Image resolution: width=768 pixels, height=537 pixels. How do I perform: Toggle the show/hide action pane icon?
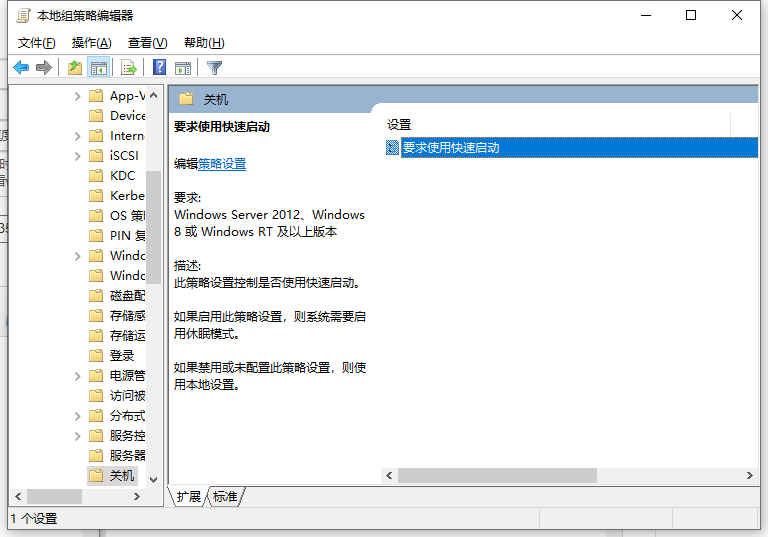click(x=183, y=68)
